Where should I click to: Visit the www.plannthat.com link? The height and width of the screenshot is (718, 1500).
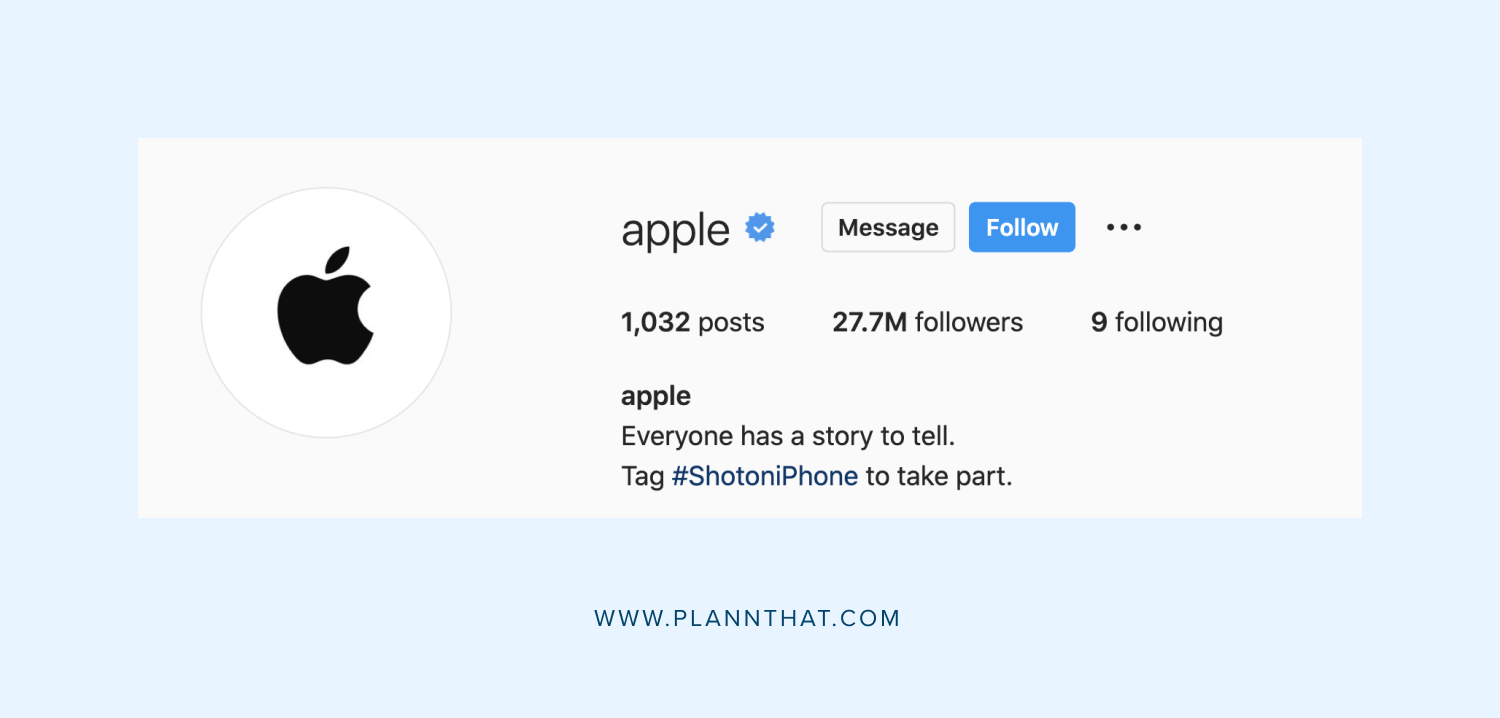coord(749,618)
